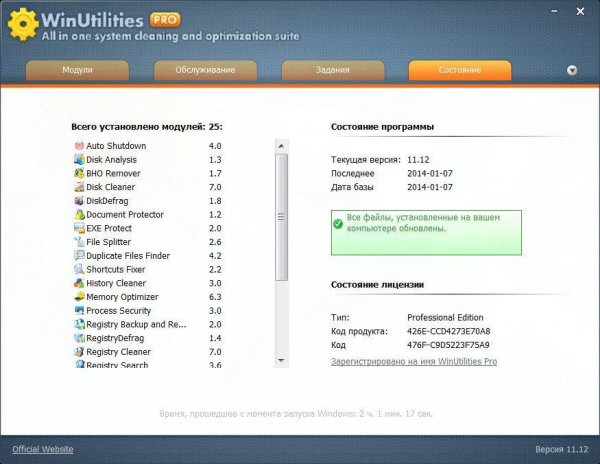
Task: Select the Disk Cleaner text label
Action: [111, 187]
